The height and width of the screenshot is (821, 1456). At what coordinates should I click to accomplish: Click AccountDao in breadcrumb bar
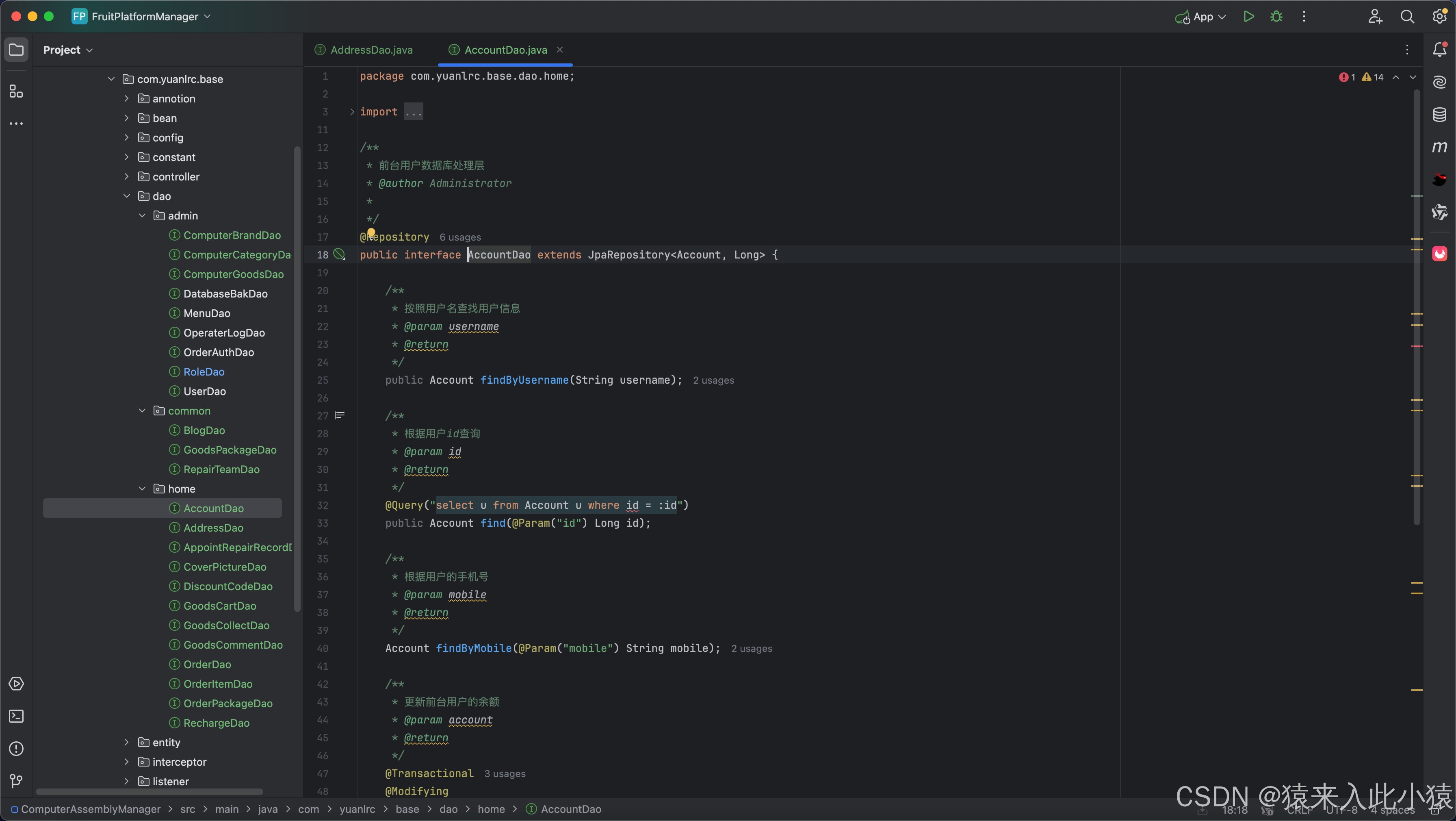click(571, 809)
